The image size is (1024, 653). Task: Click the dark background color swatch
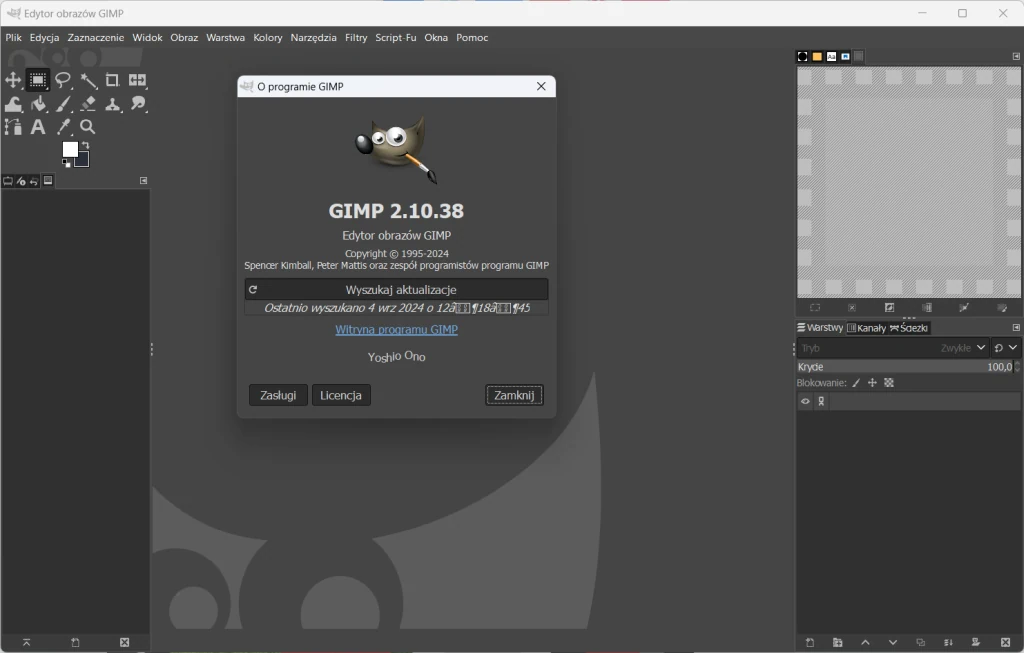pyautogui.click(x=84, y=160)
